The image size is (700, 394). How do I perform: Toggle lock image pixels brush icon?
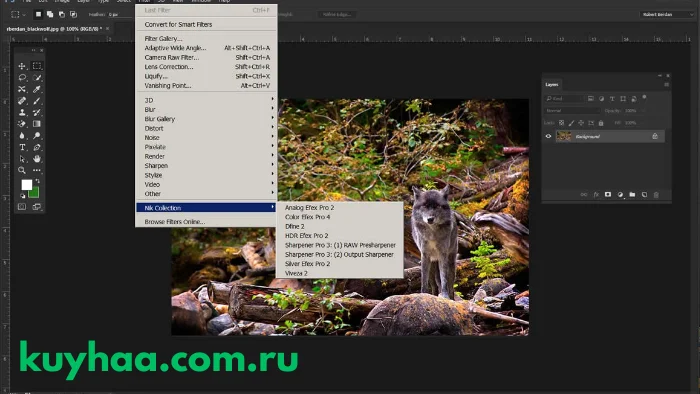[571, 123]
